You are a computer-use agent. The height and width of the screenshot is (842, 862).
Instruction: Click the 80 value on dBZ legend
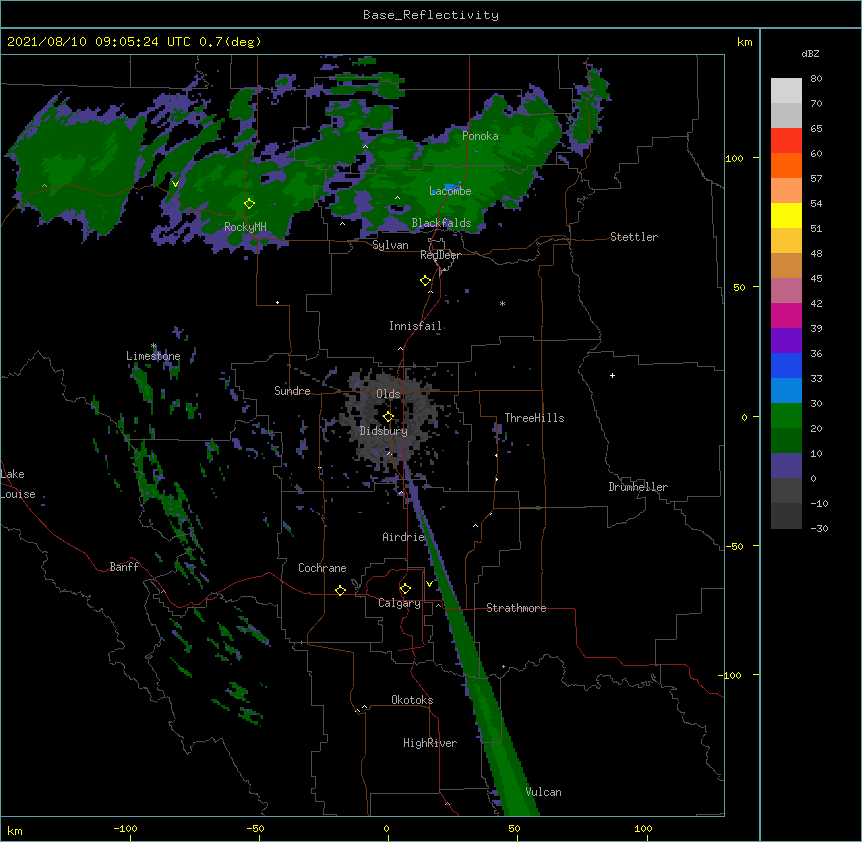[x=816, y=79]
